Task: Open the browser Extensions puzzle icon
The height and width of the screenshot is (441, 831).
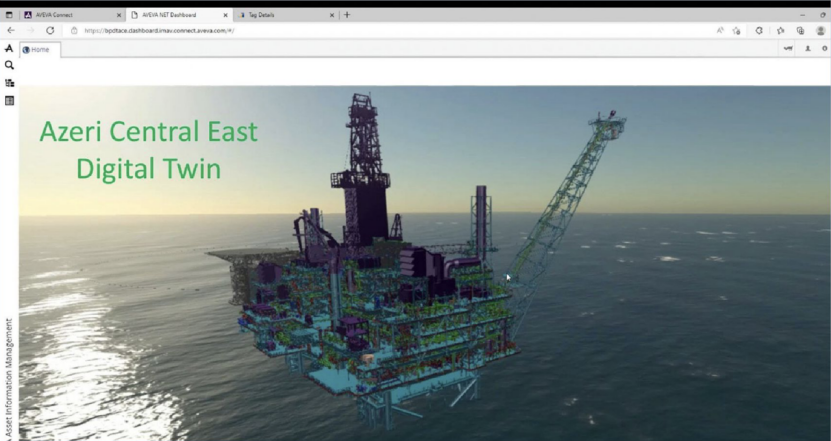Action: pyautogui.click(x=759, y=31)
